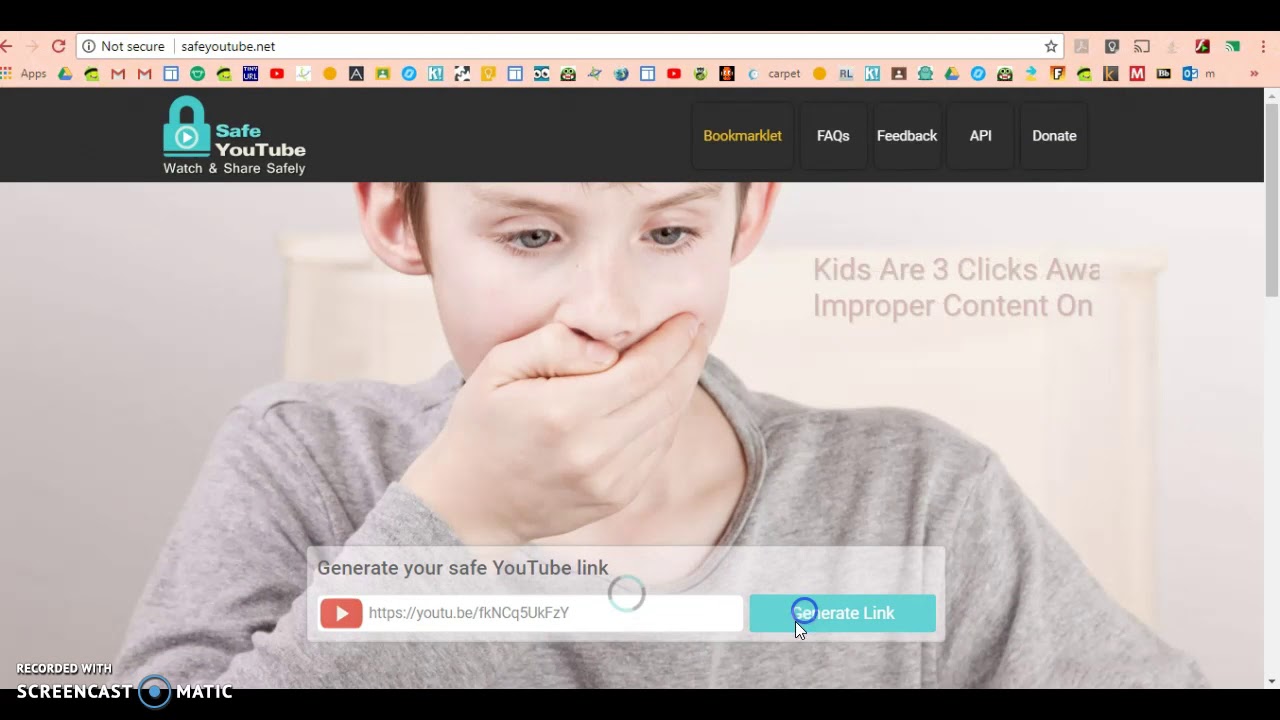The height and width of the screenshot is (720, 1280).
Task: Open the Not secure site info
Action: pyautogui.click(x=123, y=46)
